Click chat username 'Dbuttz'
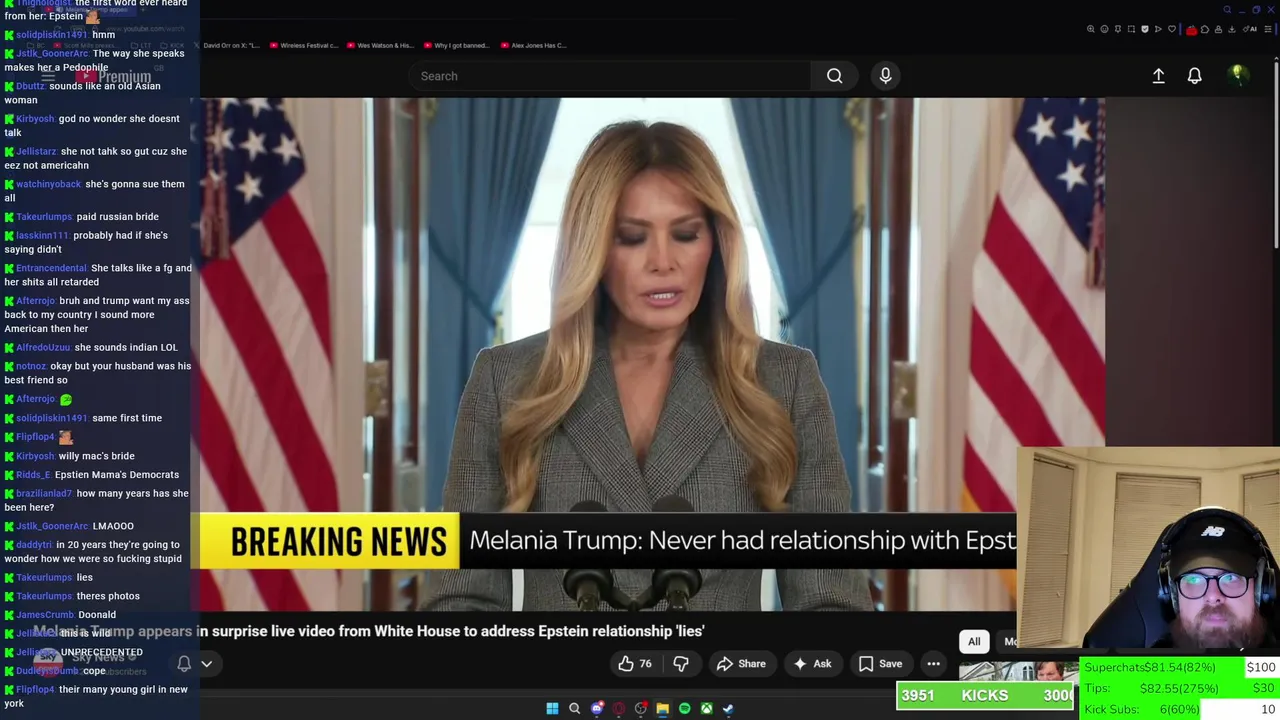The width and height of the screenshot is (1280, 720). [30, 86]
